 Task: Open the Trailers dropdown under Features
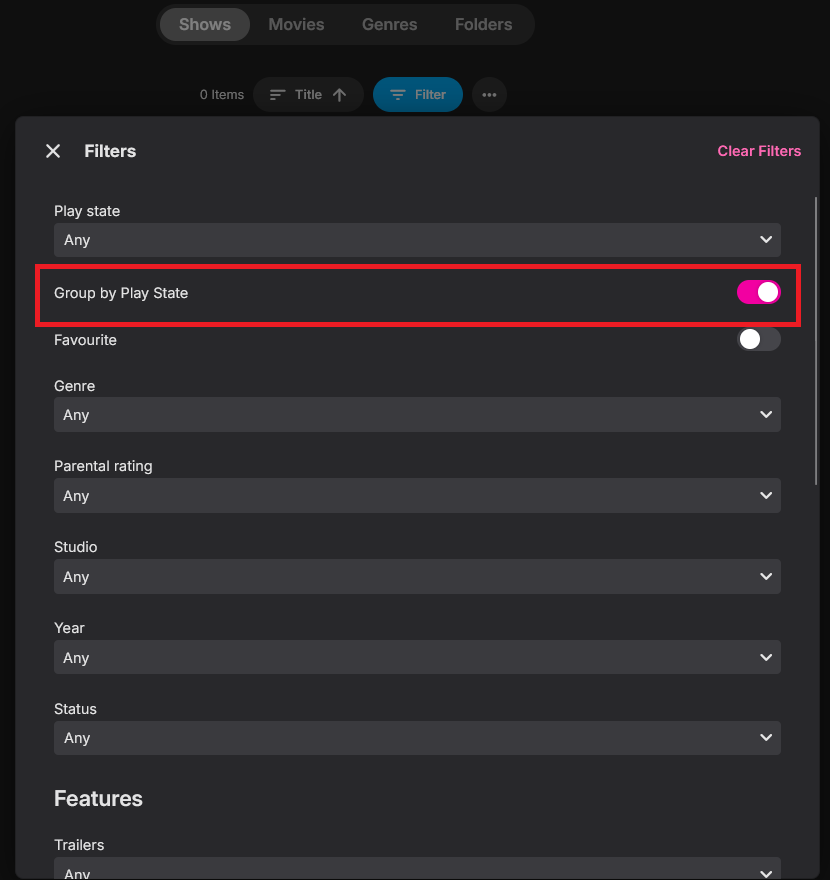click(417, 871)
